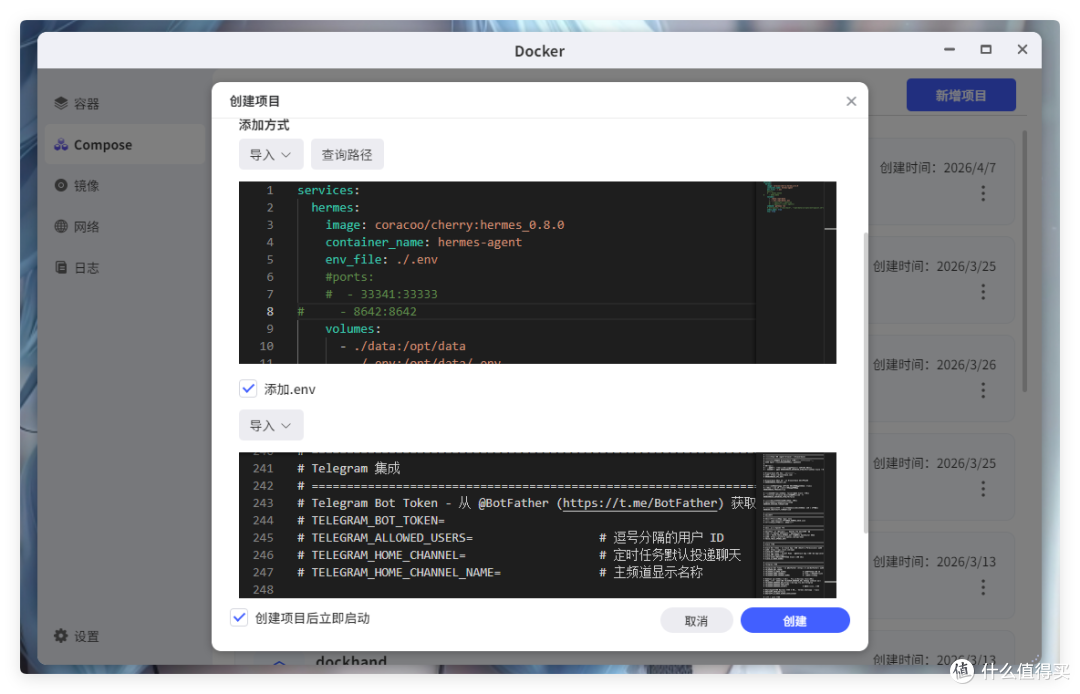Click the commented 8642:8642 port line
The image size is (1080, 694).
point(357,311)
